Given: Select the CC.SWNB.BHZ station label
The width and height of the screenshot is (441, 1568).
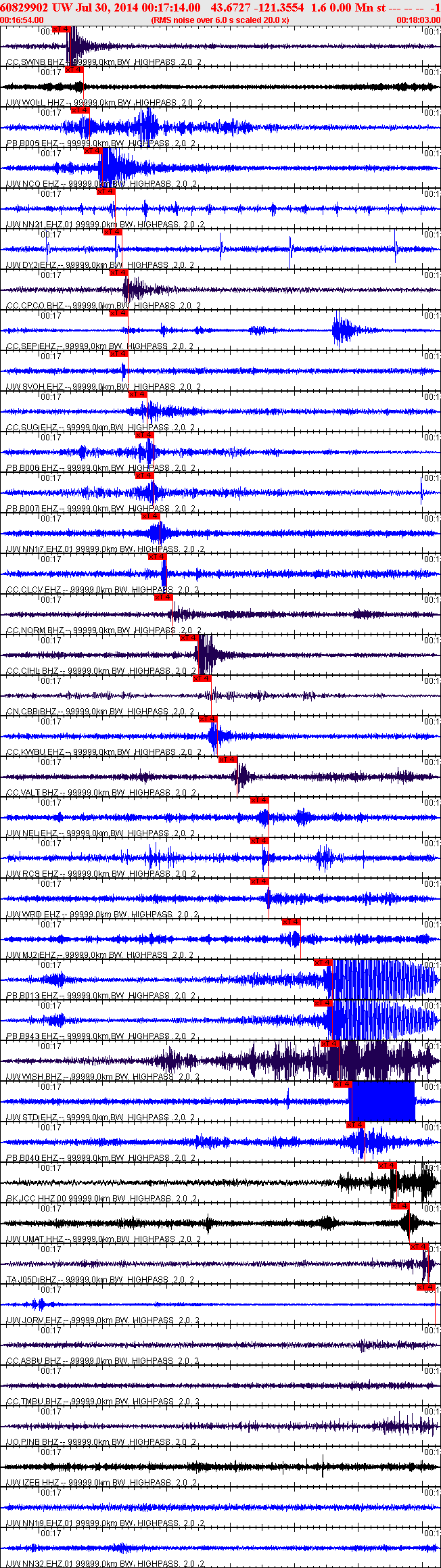Looking at the screenshot, I should [x=34, y=62].
